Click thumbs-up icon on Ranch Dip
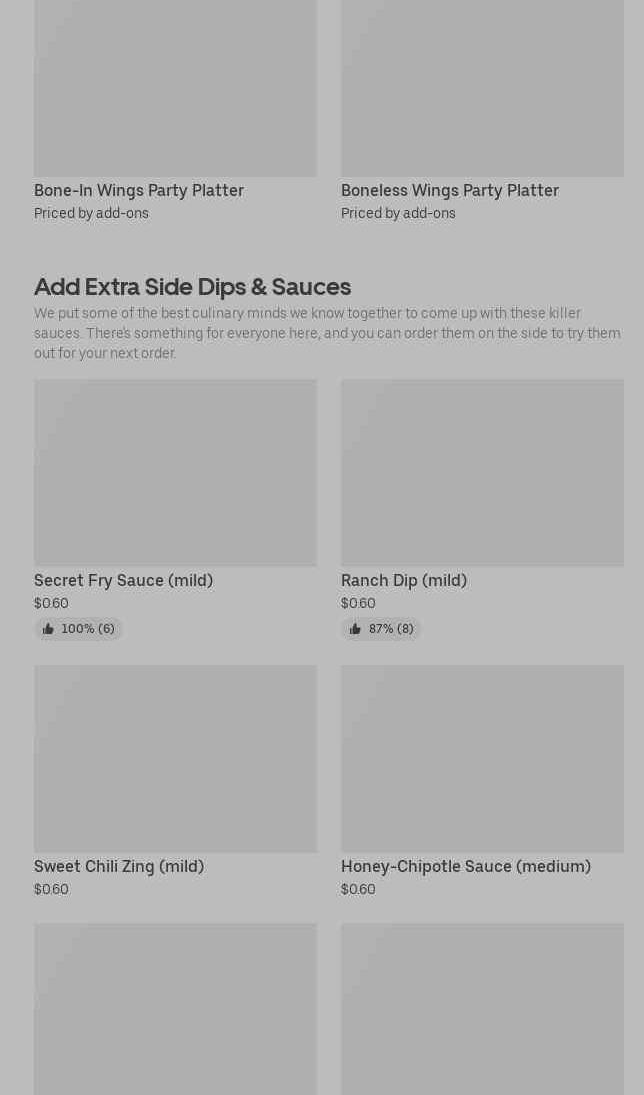The image size is (644, 1095). (x=355, y=629)
